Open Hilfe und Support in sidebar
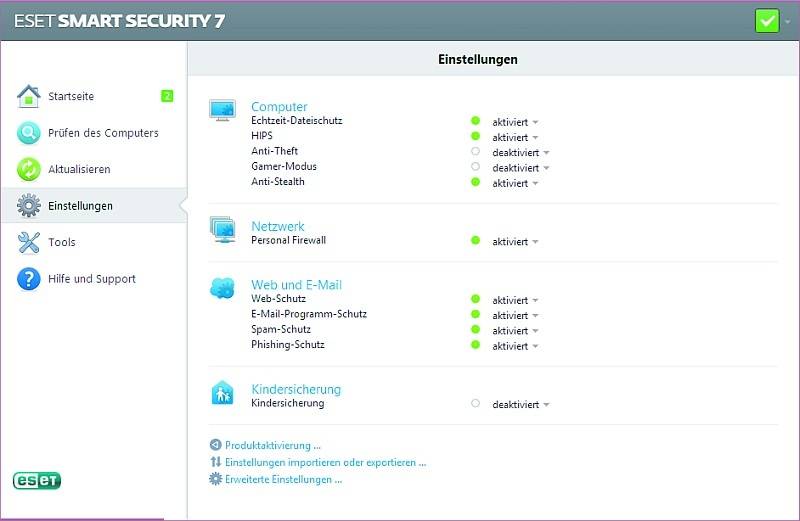The image size is (800, 521). 94,279
